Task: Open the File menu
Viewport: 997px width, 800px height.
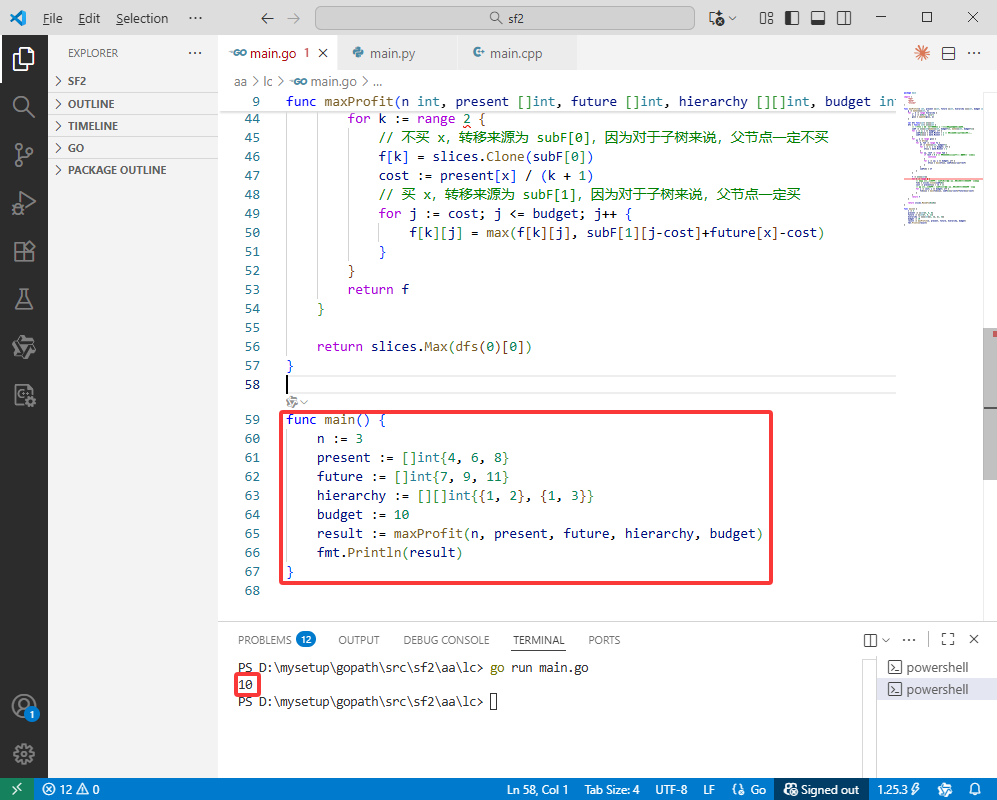Action: (52, 18)
